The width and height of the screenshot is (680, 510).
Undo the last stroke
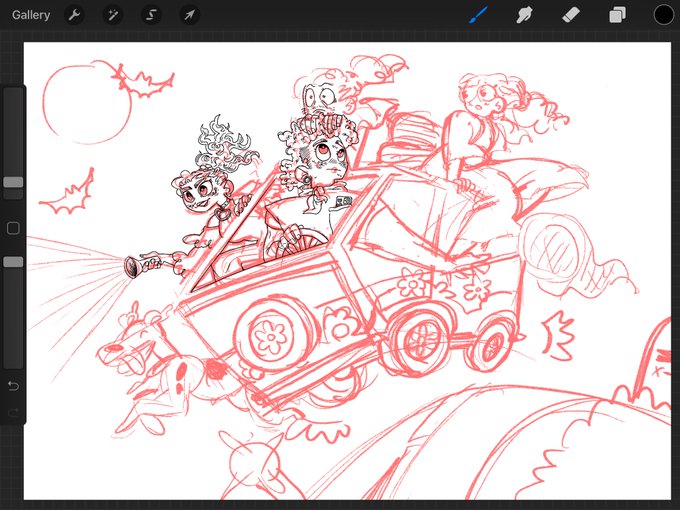[13, 386]
